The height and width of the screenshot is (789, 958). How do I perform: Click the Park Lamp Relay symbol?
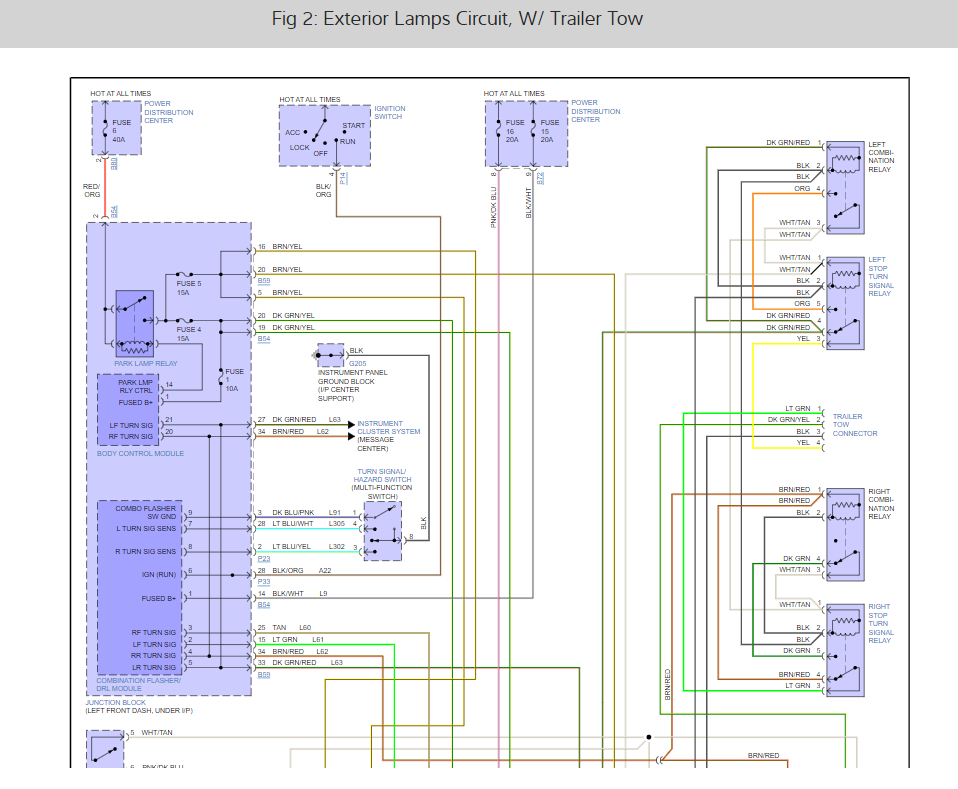tap(133, 323)
